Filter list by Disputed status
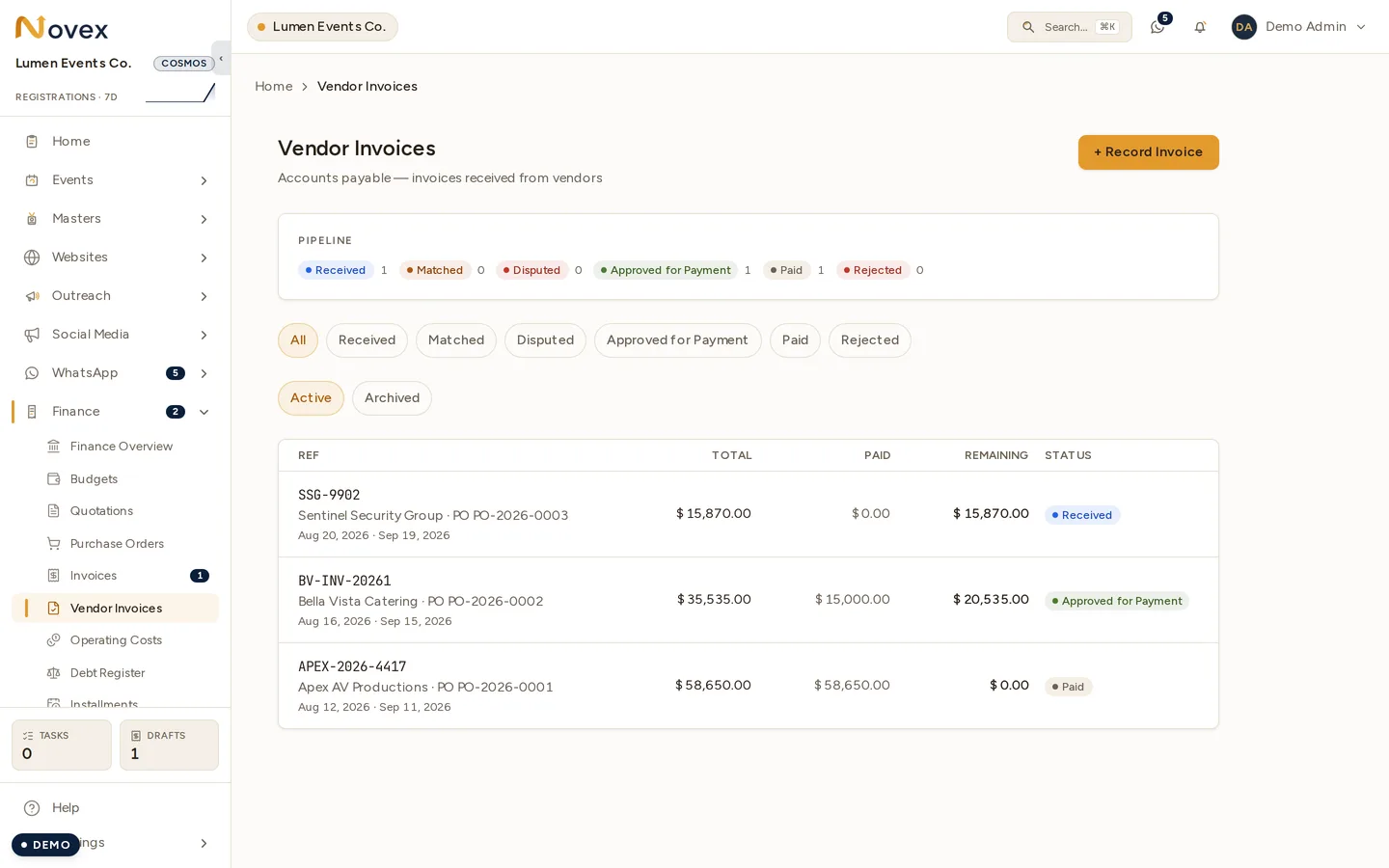The width and height of the screenshot is (1389, 868). [545, 340]
